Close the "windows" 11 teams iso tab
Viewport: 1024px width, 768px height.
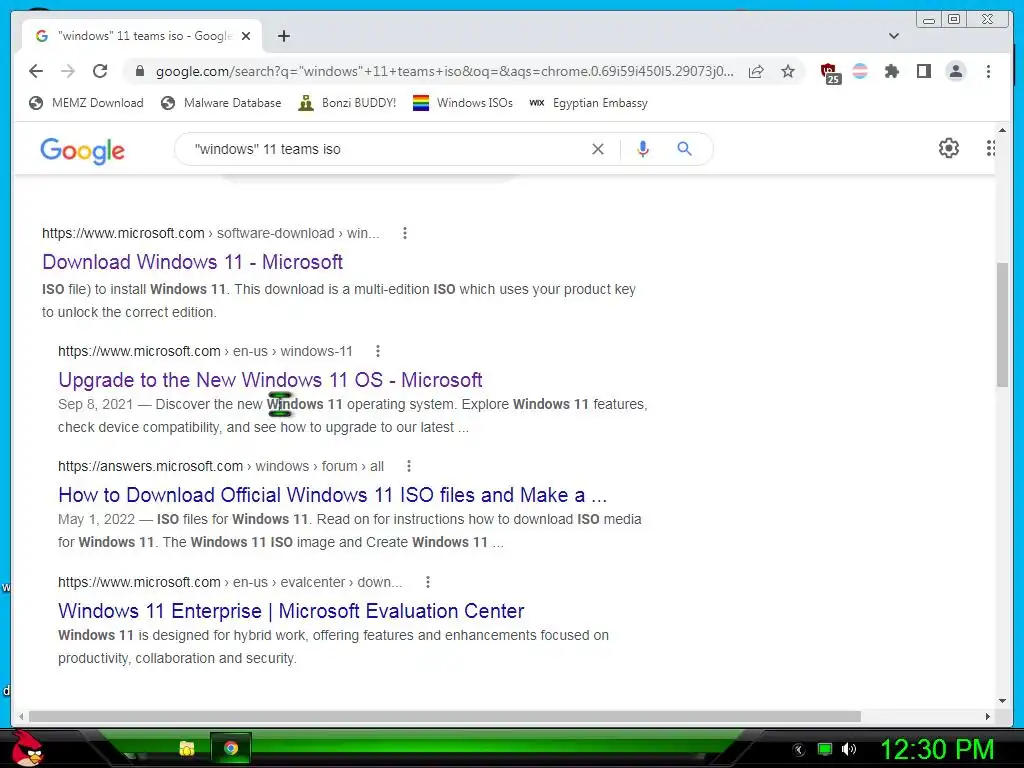(x=246, y=36)
